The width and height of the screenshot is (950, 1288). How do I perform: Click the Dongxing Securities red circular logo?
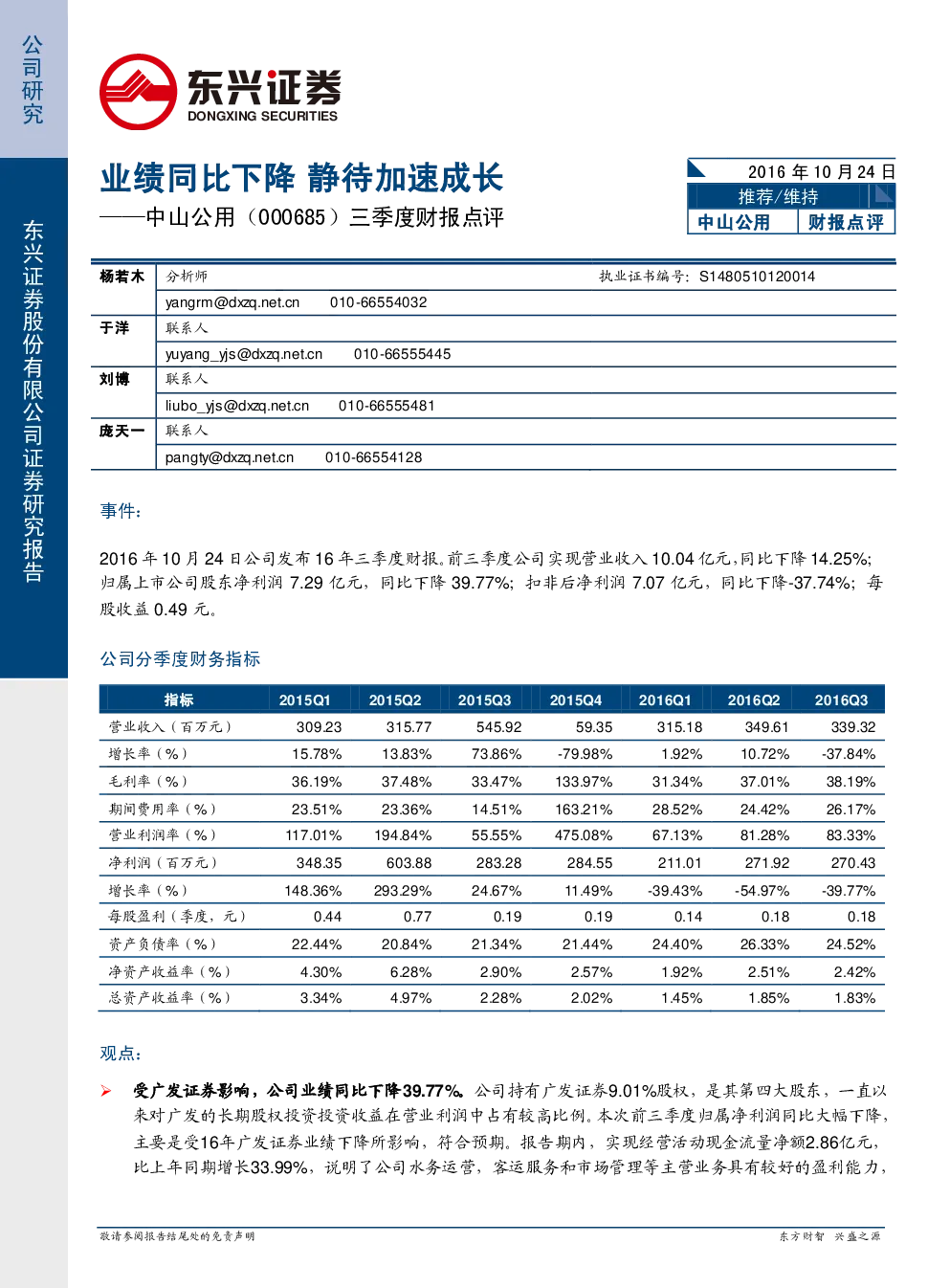click(x=139, y=92)
